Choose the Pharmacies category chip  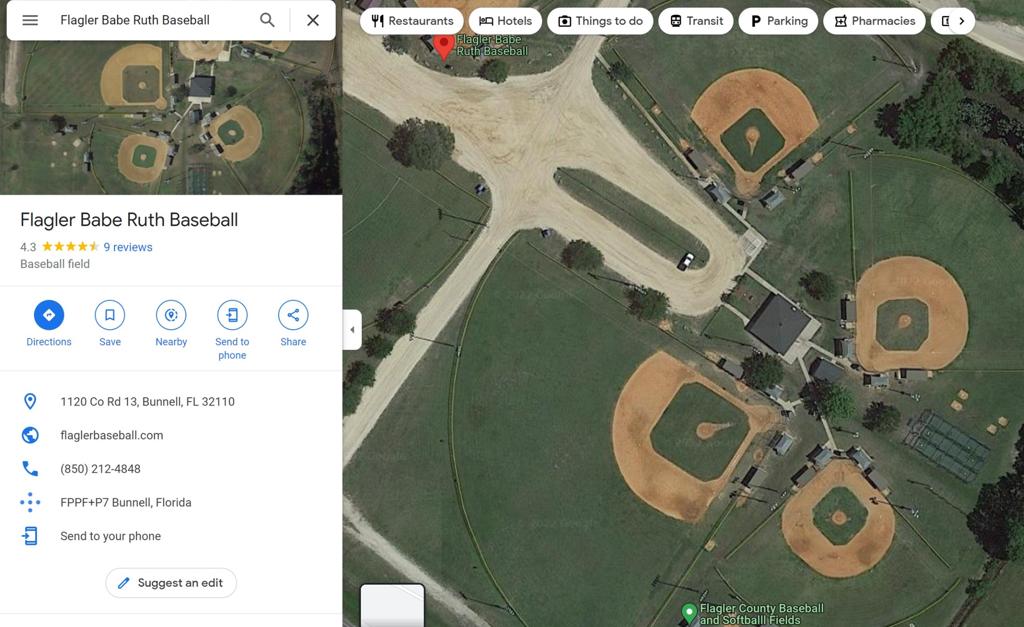coord(875,21)
